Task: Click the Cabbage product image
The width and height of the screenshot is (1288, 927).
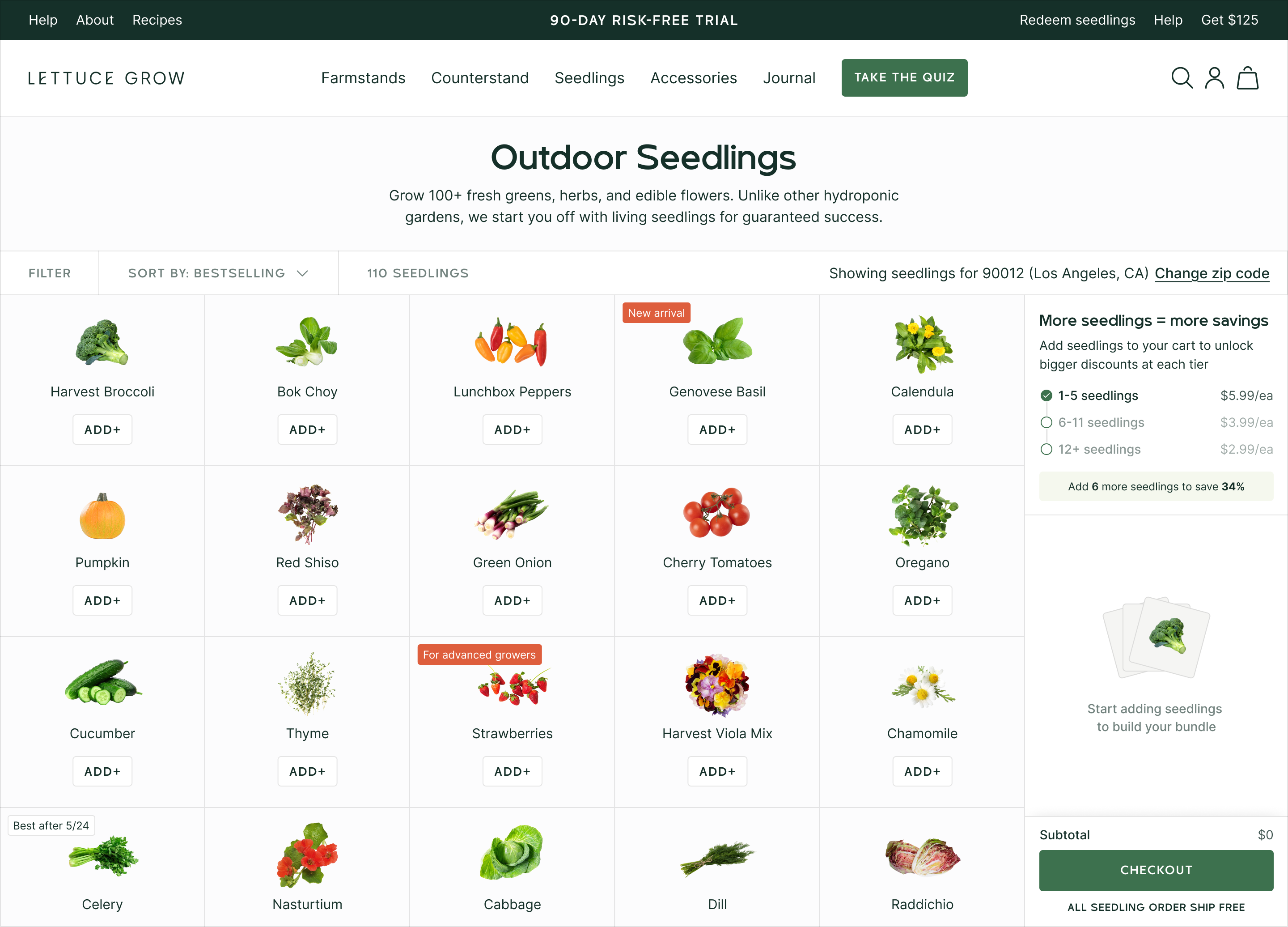Action: pyautogui.click(x=512, y=853)
